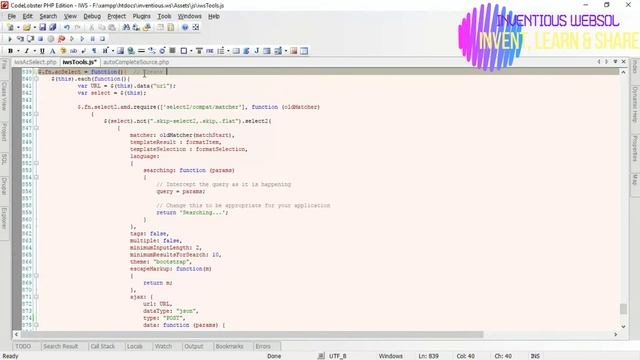The width and height of the screenshot is (640, 360).
Task: Click the Italic I formatting icon
Action: 27,51
